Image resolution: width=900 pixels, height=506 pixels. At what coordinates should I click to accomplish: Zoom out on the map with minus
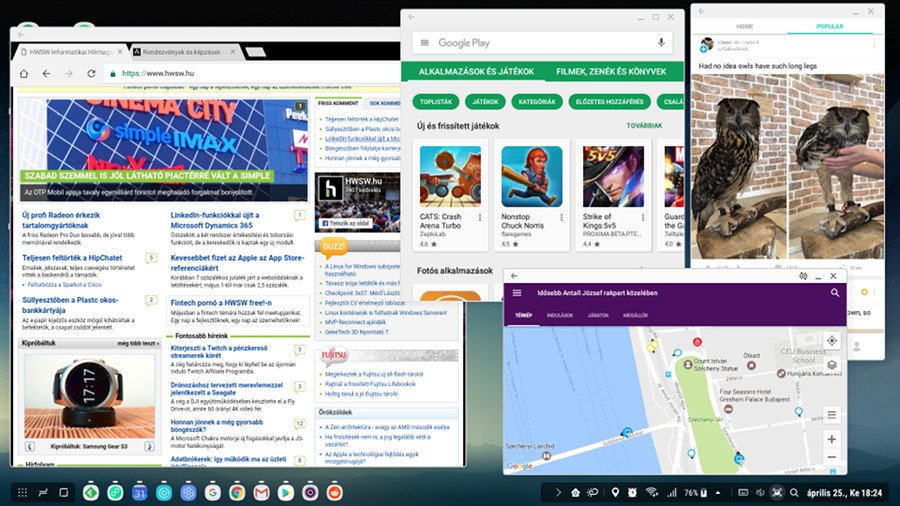(x=832, y=457)
